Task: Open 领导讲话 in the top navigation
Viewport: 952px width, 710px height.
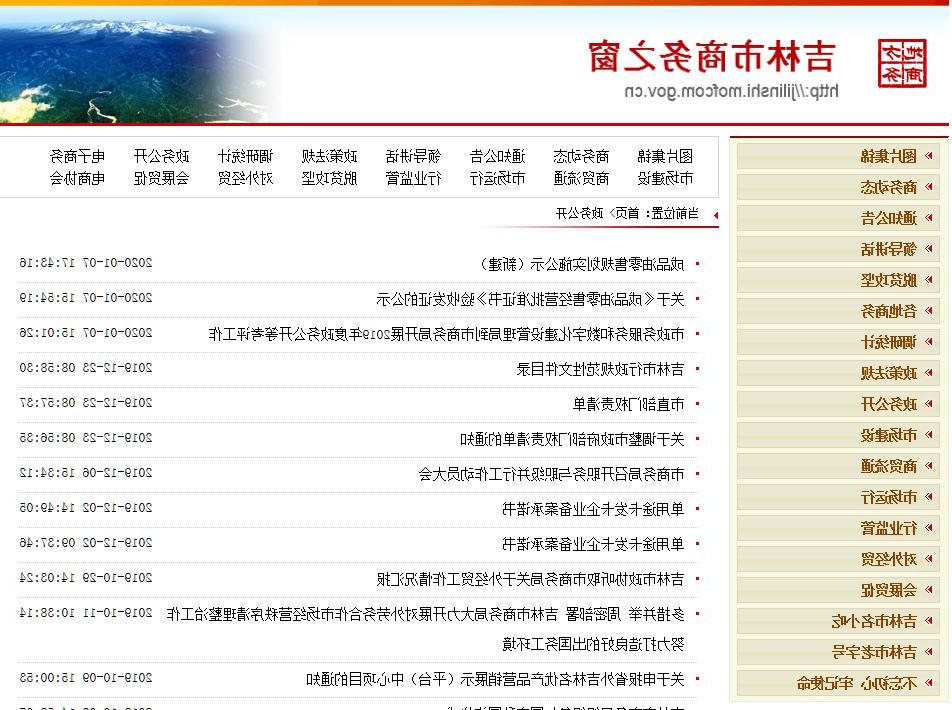Action: click(413, 157)
